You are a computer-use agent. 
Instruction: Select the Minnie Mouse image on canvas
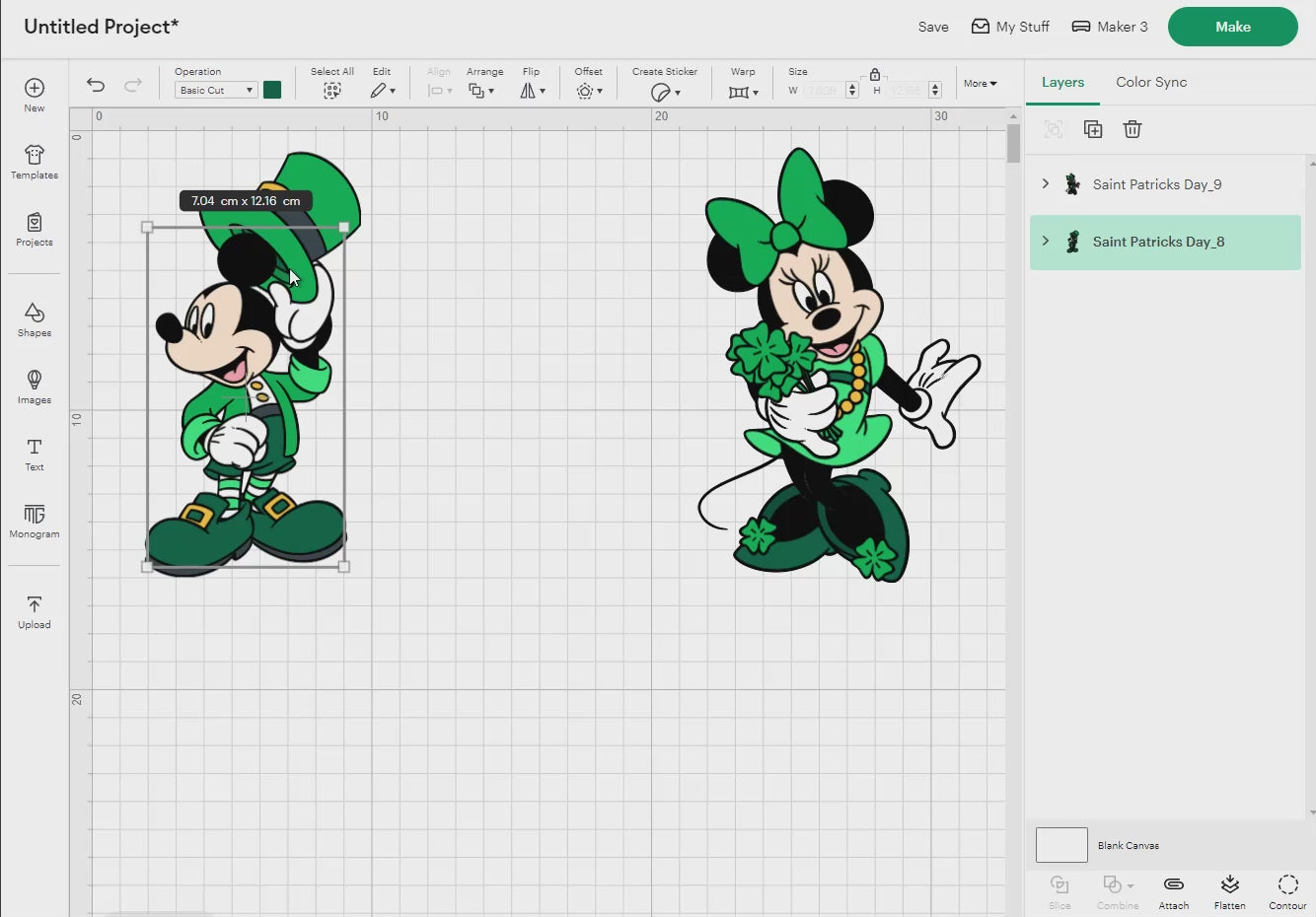pyautogui.click(x=838, y=366)
